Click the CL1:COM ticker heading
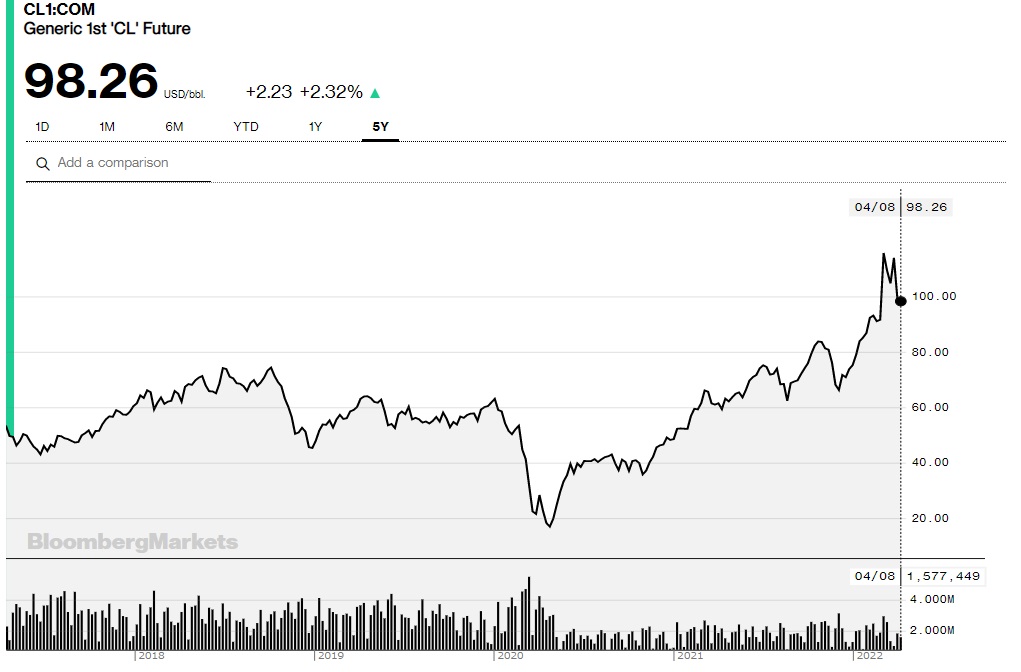Viewport: 1021px width, 672px height. click(60, 10)
